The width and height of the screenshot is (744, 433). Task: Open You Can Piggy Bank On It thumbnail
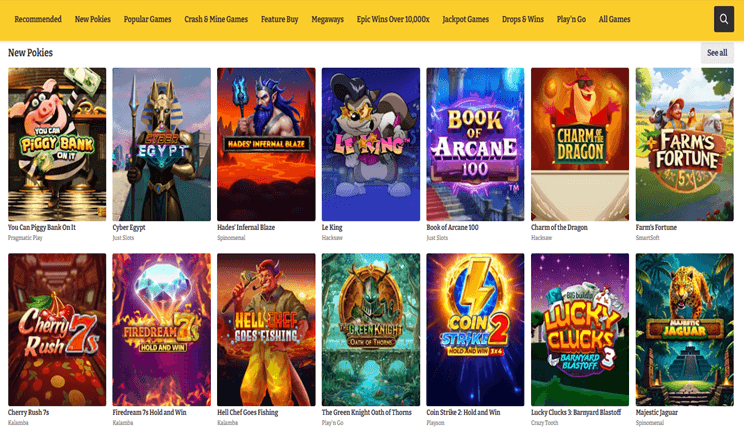pos(57,144)
